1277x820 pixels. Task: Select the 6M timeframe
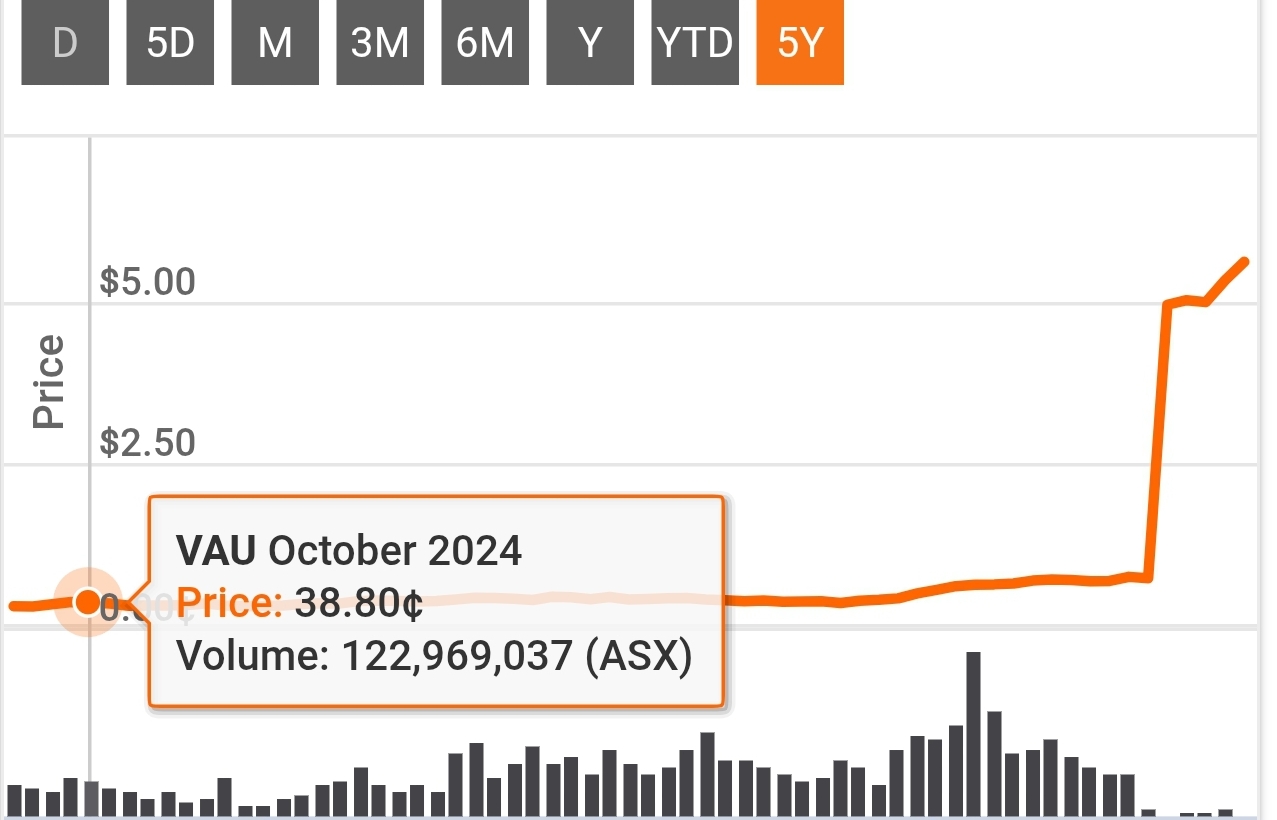[x=485, y=43]
